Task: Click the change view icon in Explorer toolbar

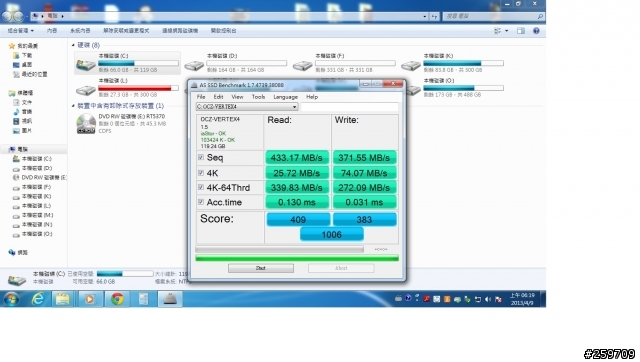Action: pyautogui.click(x=497, y=31)
